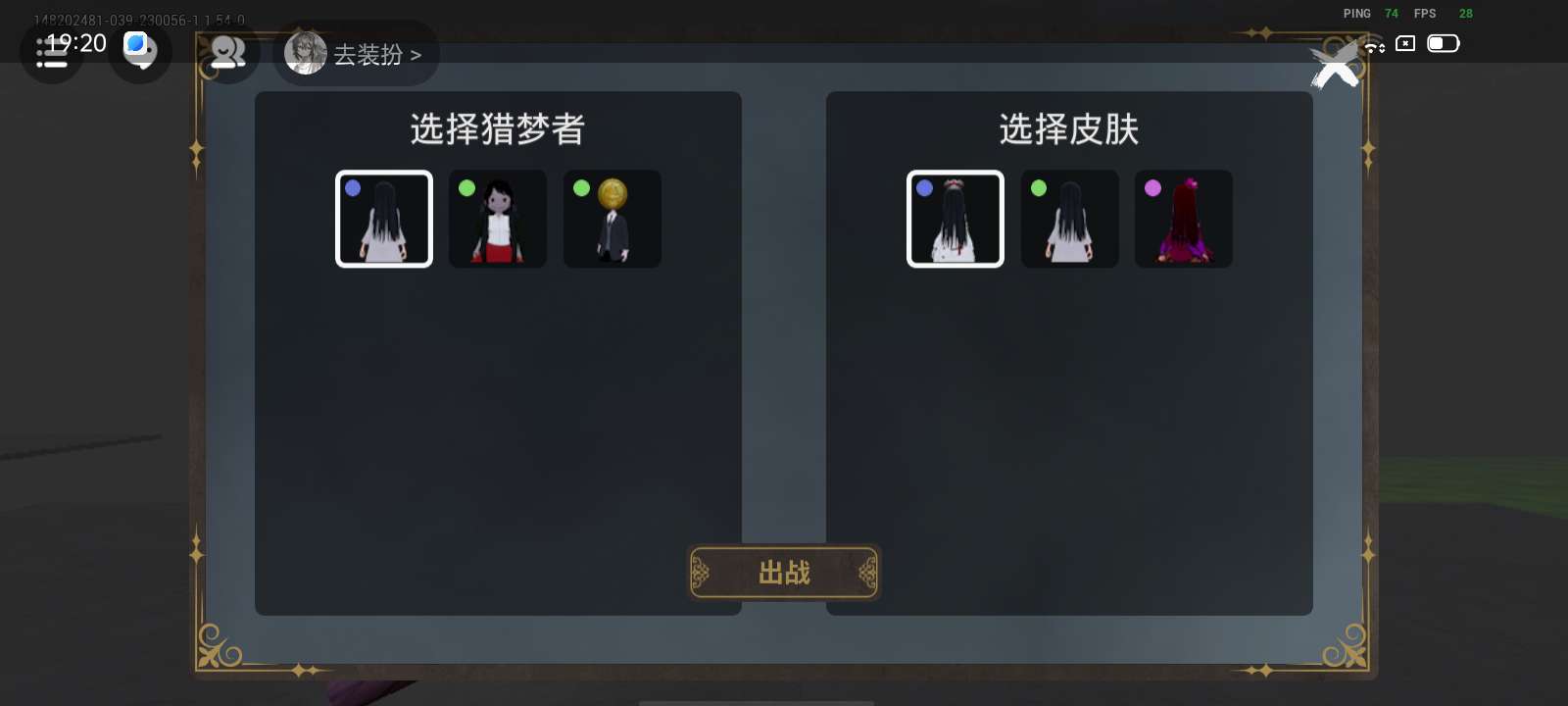Viewport: 1568px width, 706px height.
Task: Open the friends icon with two people
Action: tap(227, 51)
